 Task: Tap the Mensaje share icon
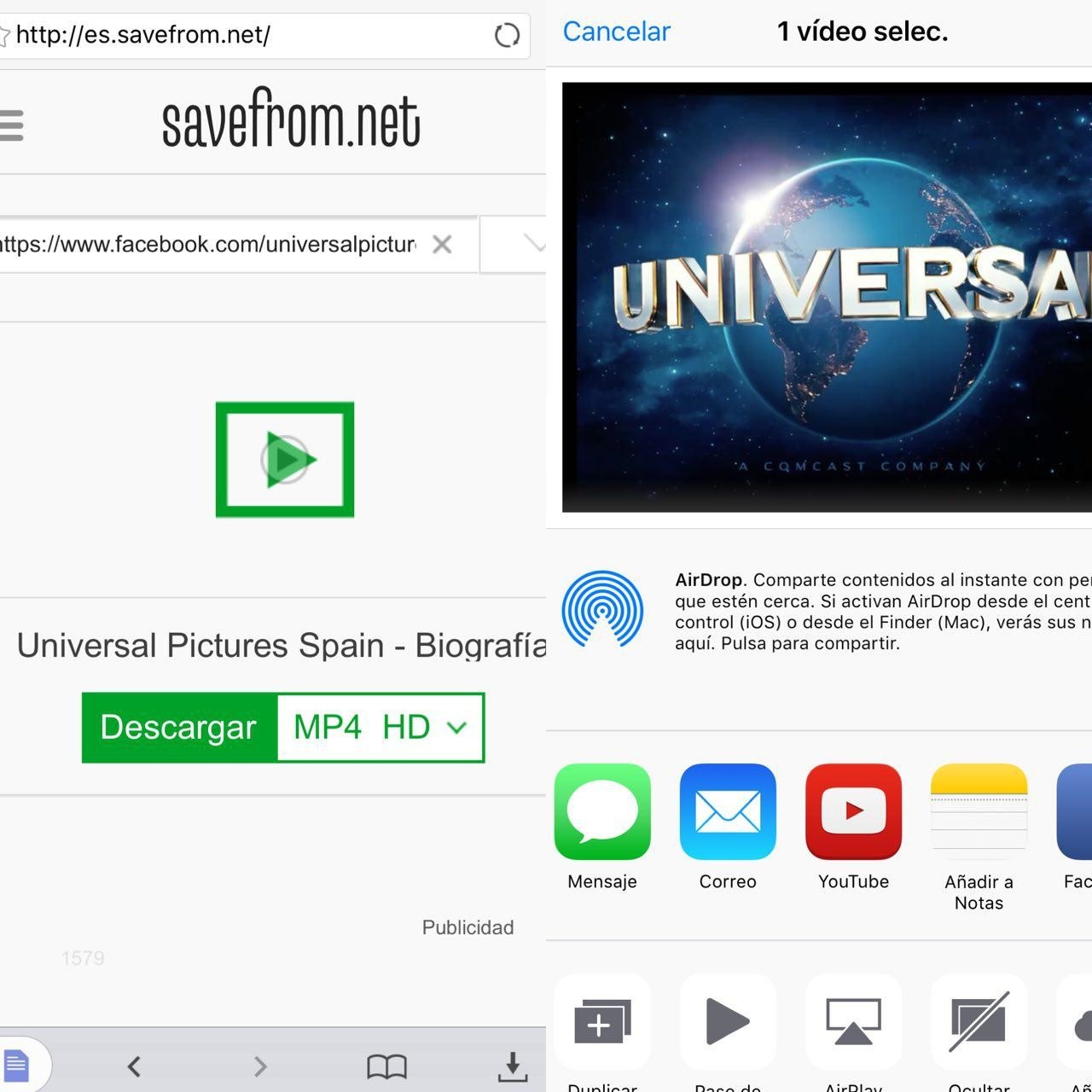coord(602,812)
